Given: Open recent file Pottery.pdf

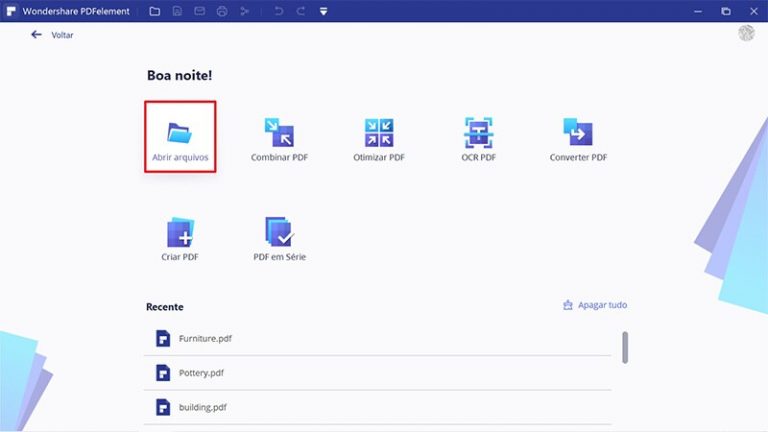Looking at the screenshot, I should 378,373.
